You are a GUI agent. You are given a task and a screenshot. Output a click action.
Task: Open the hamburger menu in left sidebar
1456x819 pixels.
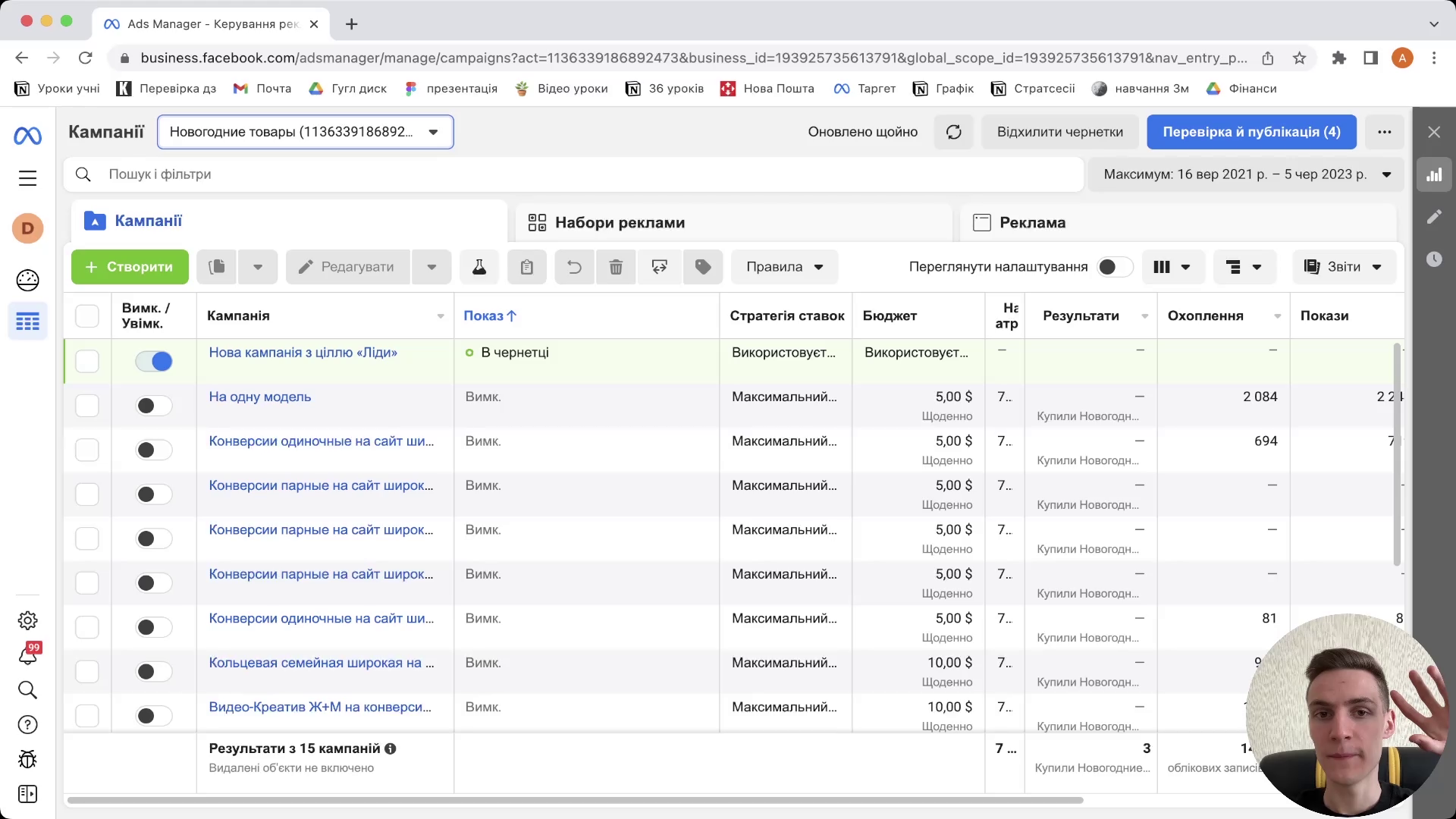point(27,178)
